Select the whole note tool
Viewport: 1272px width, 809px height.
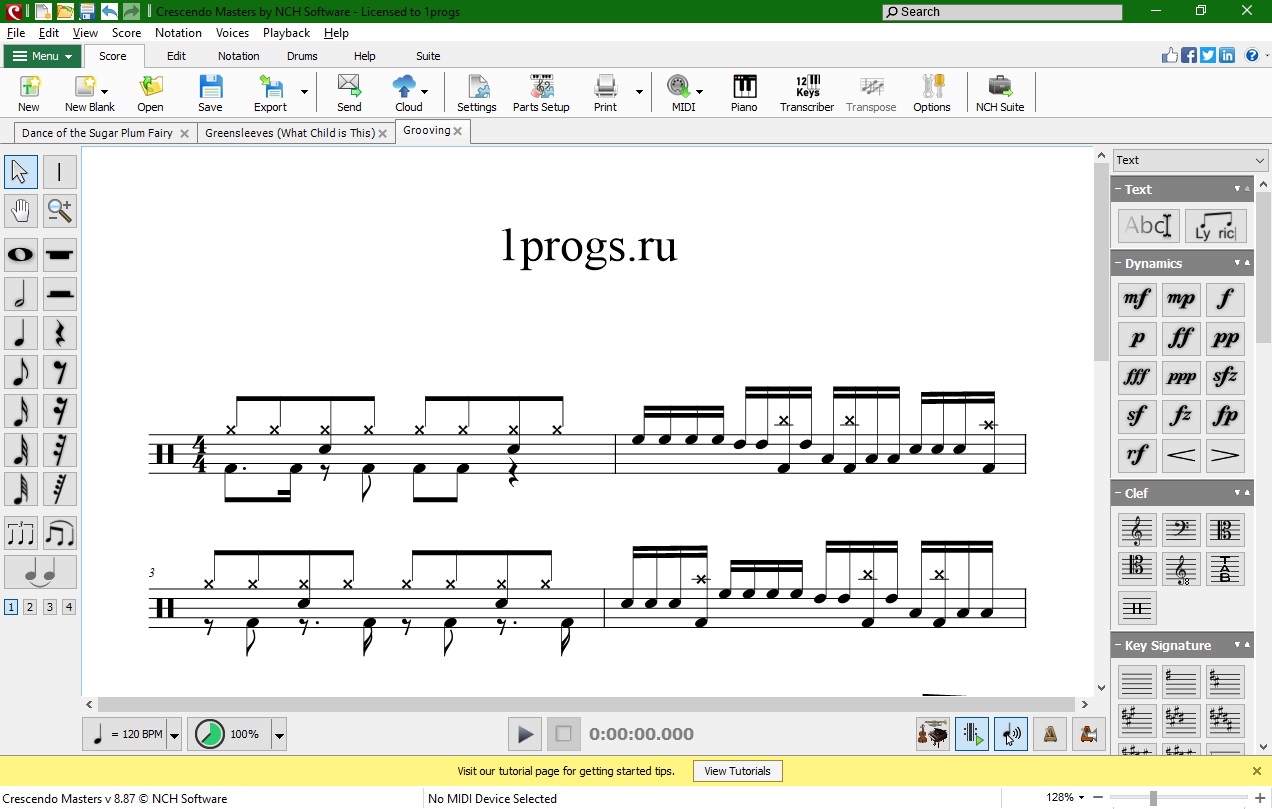[20, 255]
